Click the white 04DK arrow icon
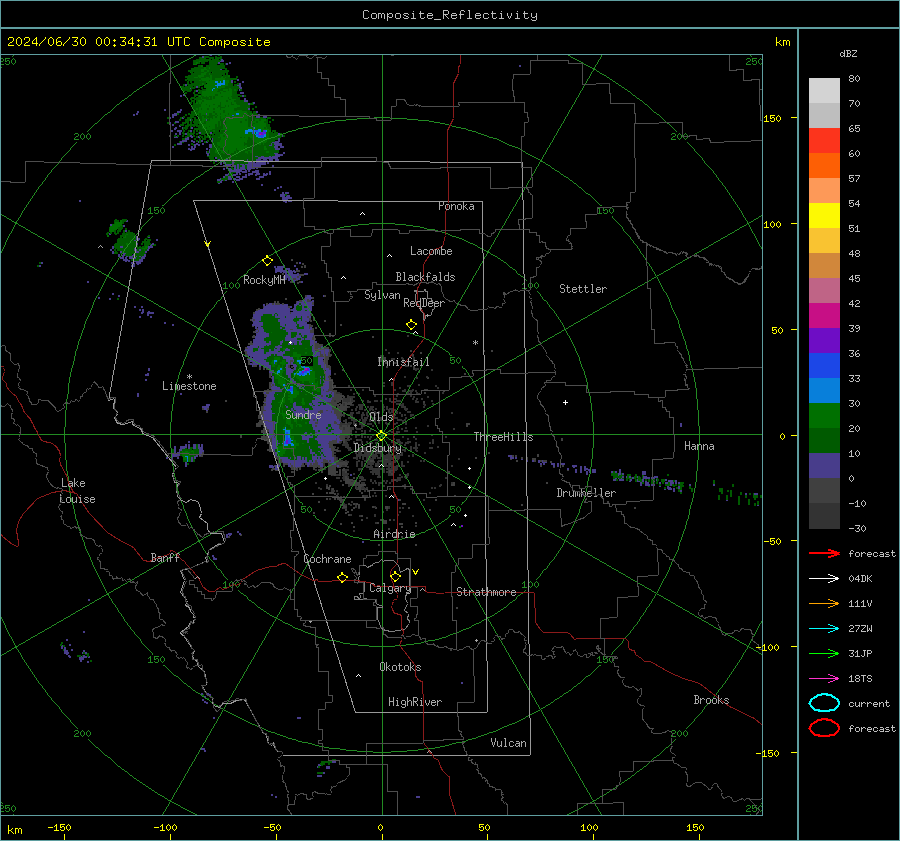Viewport: 900px width, 841px height. point(824,578)
